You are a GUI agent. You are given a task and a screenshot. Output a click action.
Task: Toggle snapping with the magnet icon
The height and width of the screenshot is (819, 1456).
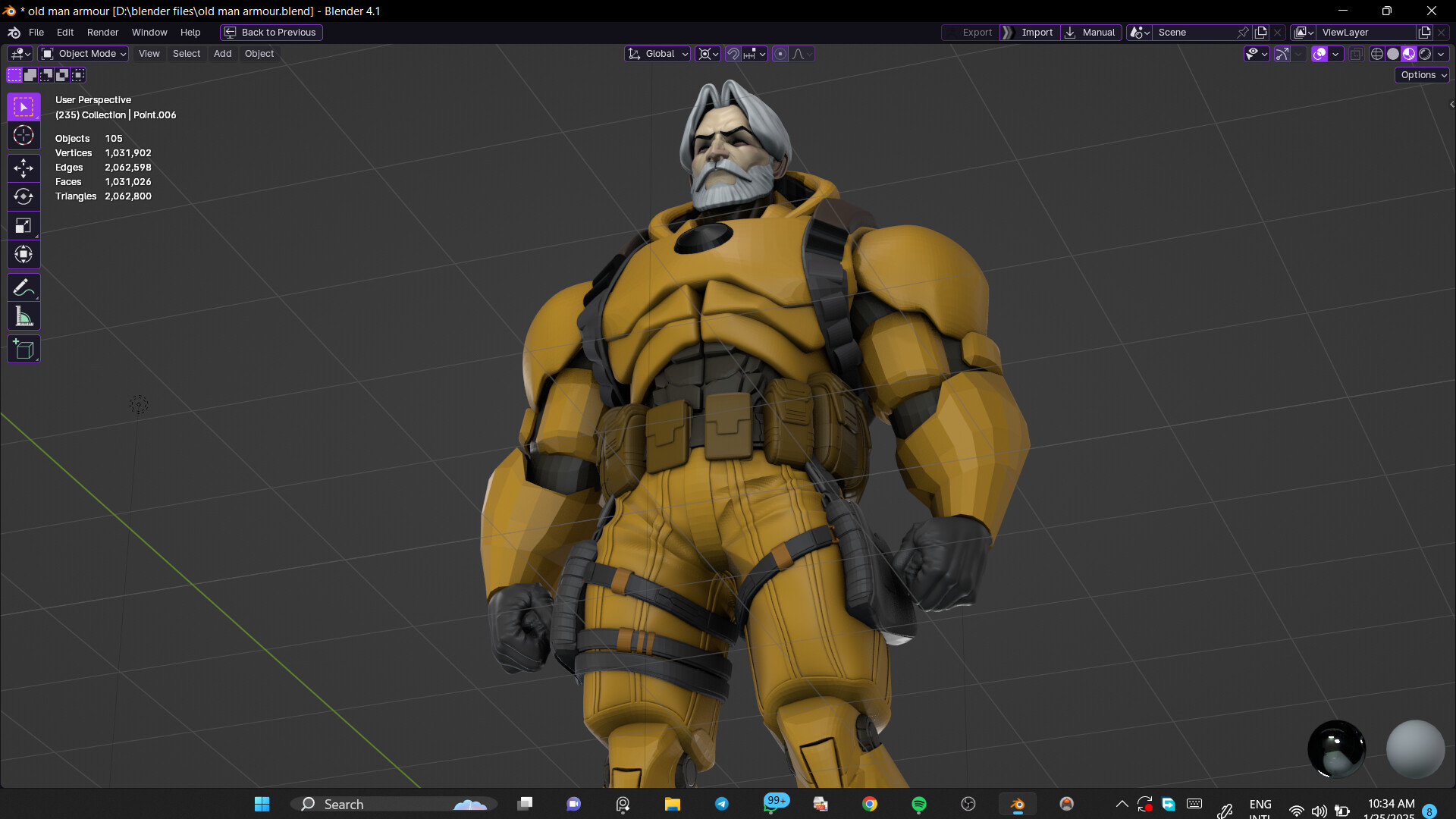(x=733, y=53)
